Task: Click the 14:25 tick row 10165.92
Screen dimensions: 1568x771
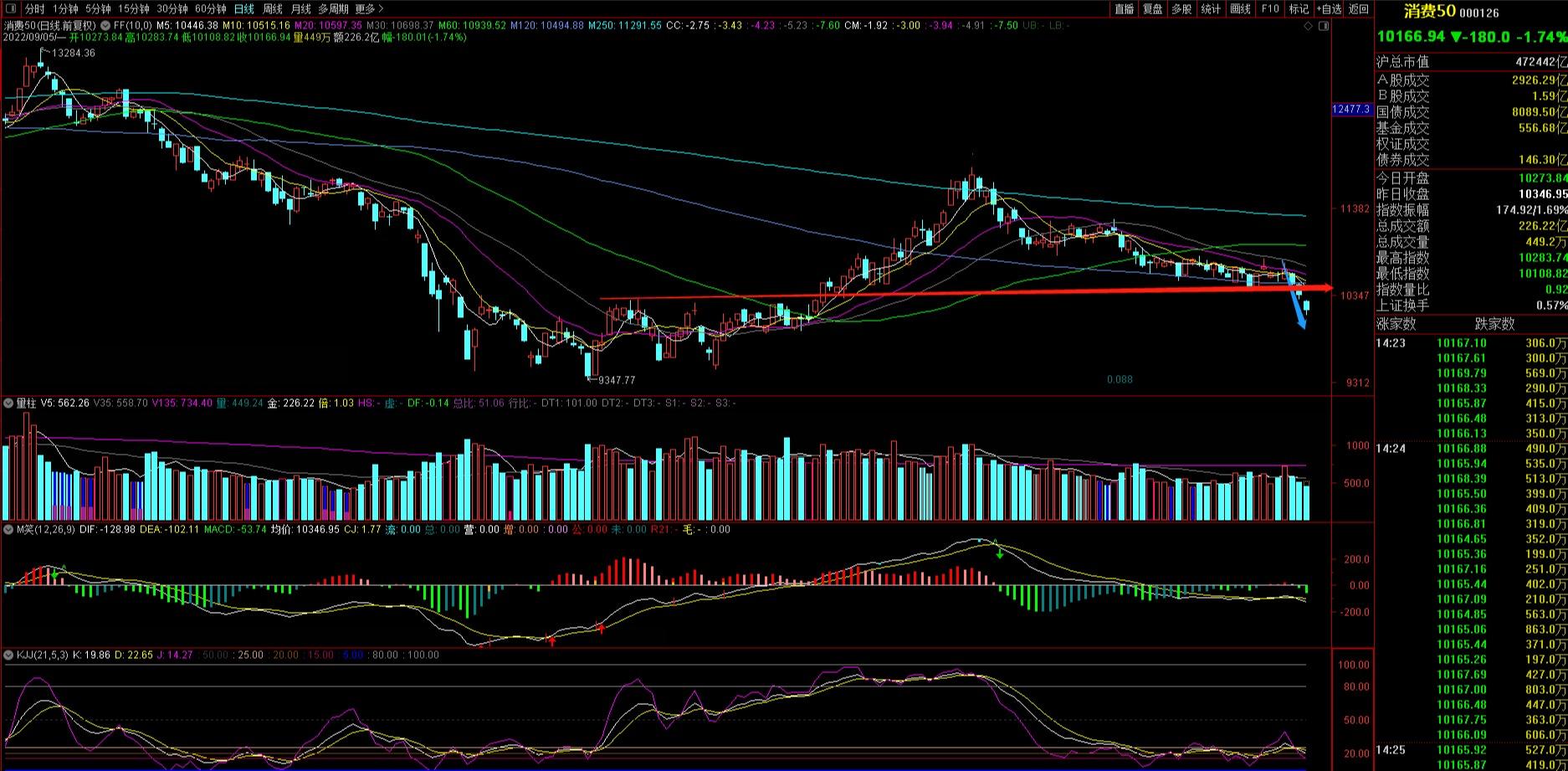Action: [1471, 750]
